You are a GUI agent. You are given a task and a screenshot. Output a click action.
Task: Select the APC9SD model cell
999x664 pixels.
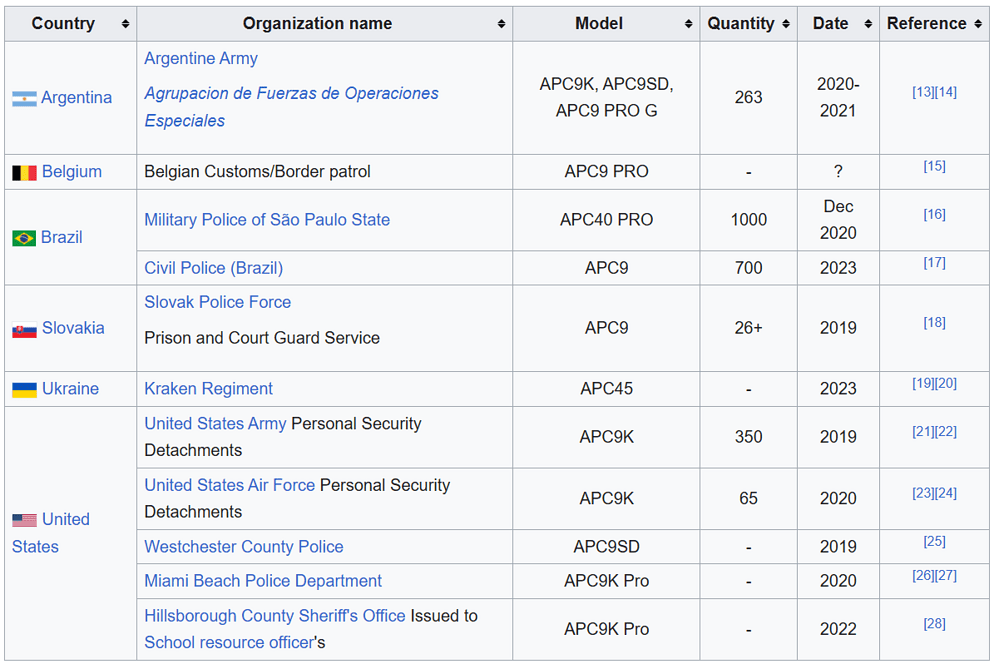click(x=607, y=547)
